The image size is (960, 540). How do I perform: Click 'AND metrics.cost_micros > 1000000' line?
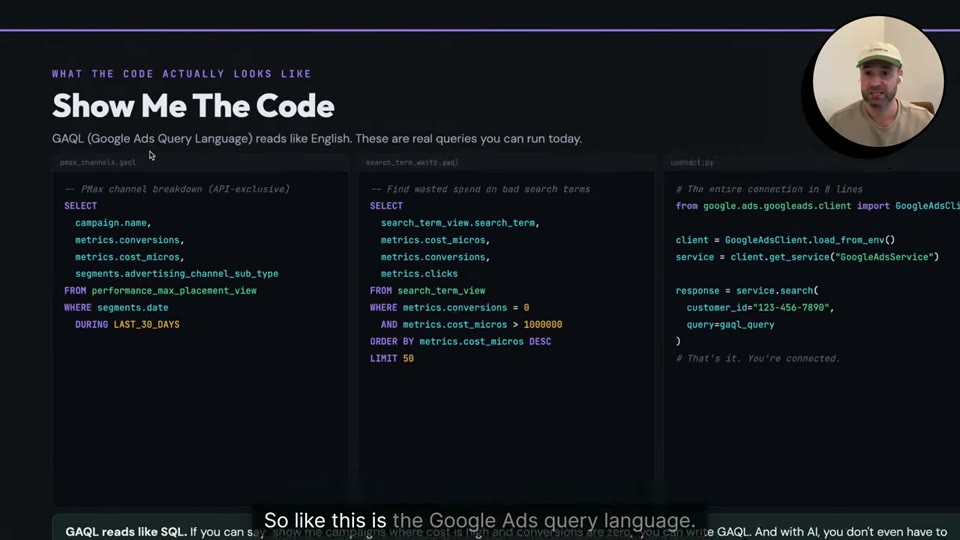click(x=471, y=324)
